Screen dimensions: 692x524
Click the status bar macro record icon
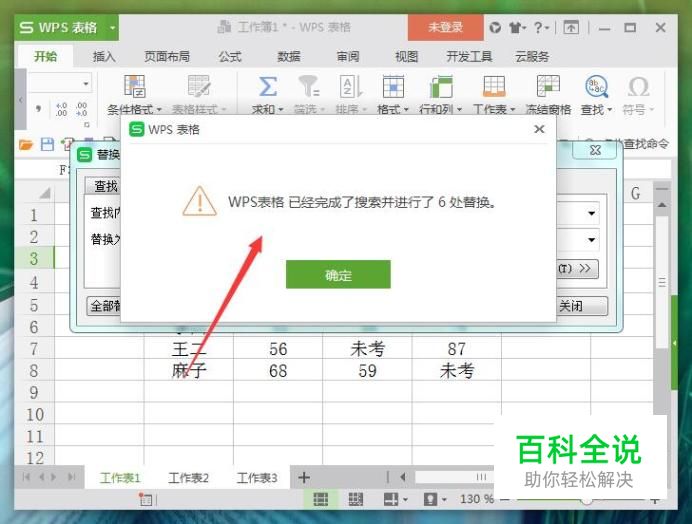[x=145, y=499]
